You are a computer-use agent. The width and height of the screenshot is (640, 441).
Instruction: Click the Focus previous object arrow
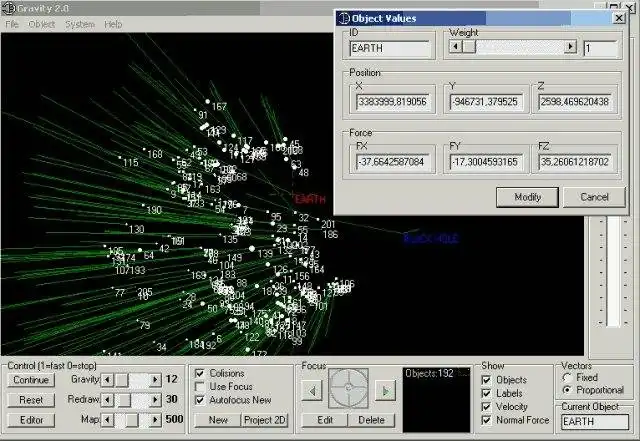312,391
